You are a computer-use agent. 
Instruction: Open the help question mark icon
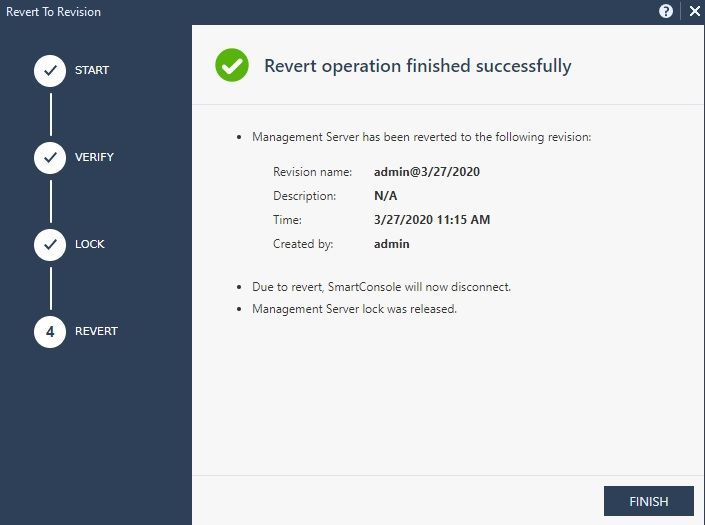(x=666, y=11)
